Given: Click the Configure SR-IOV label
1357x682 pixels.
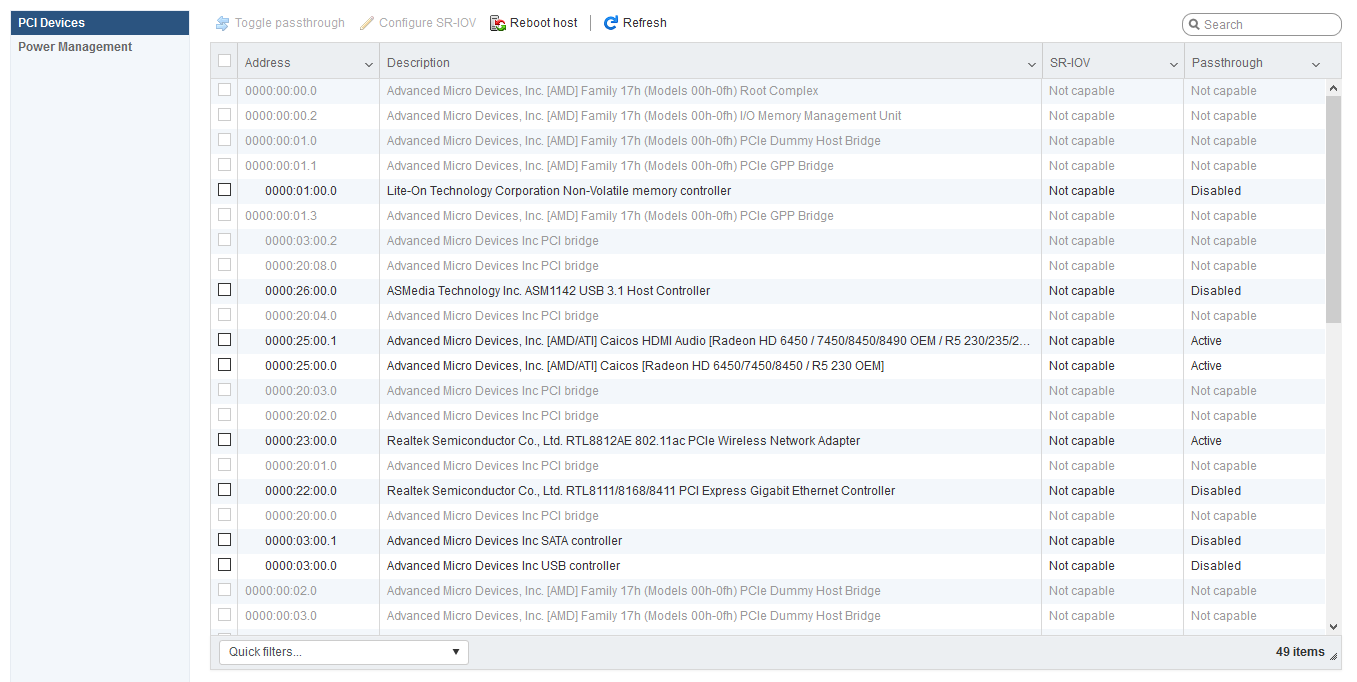Looking at the screenshot, I should click(x=428, y=23).
